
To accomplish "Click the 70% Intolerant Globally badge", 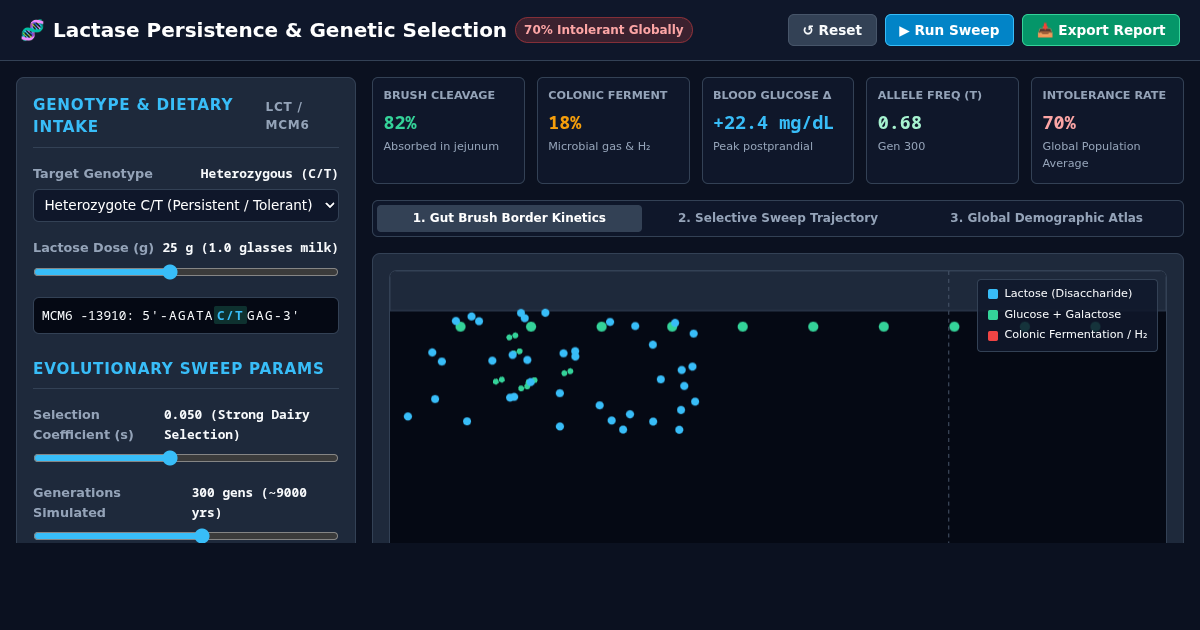I will click(x=604, y=30).
